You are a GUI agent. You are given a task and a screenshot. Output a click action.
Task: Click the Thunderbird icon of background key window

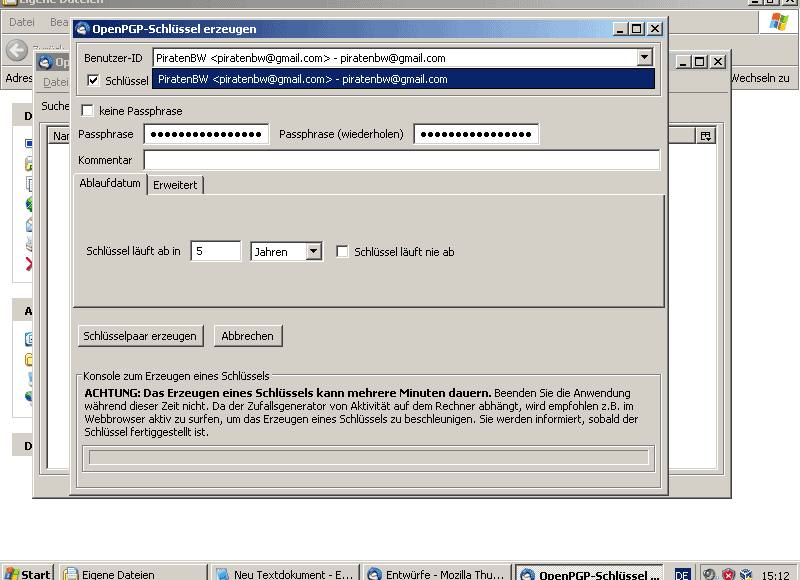tap(45, 62)
